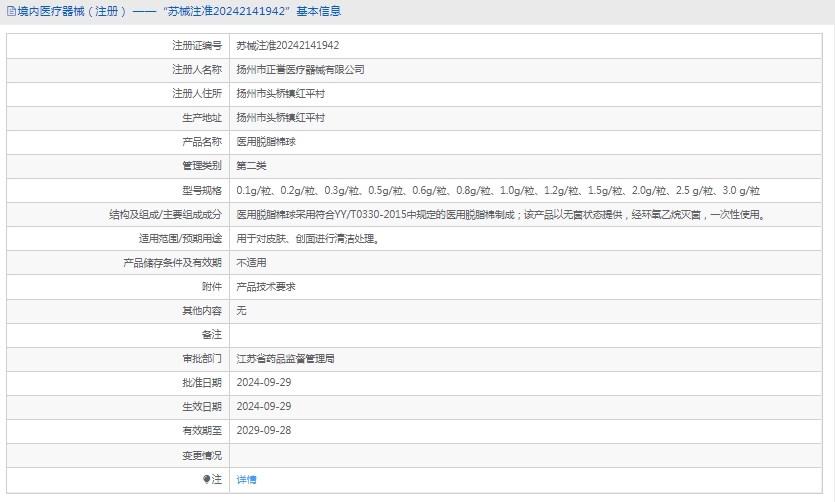Click the attachment value 产品技术要求
The height and width of the screenshot is (502, 835).
click(265, 287)
